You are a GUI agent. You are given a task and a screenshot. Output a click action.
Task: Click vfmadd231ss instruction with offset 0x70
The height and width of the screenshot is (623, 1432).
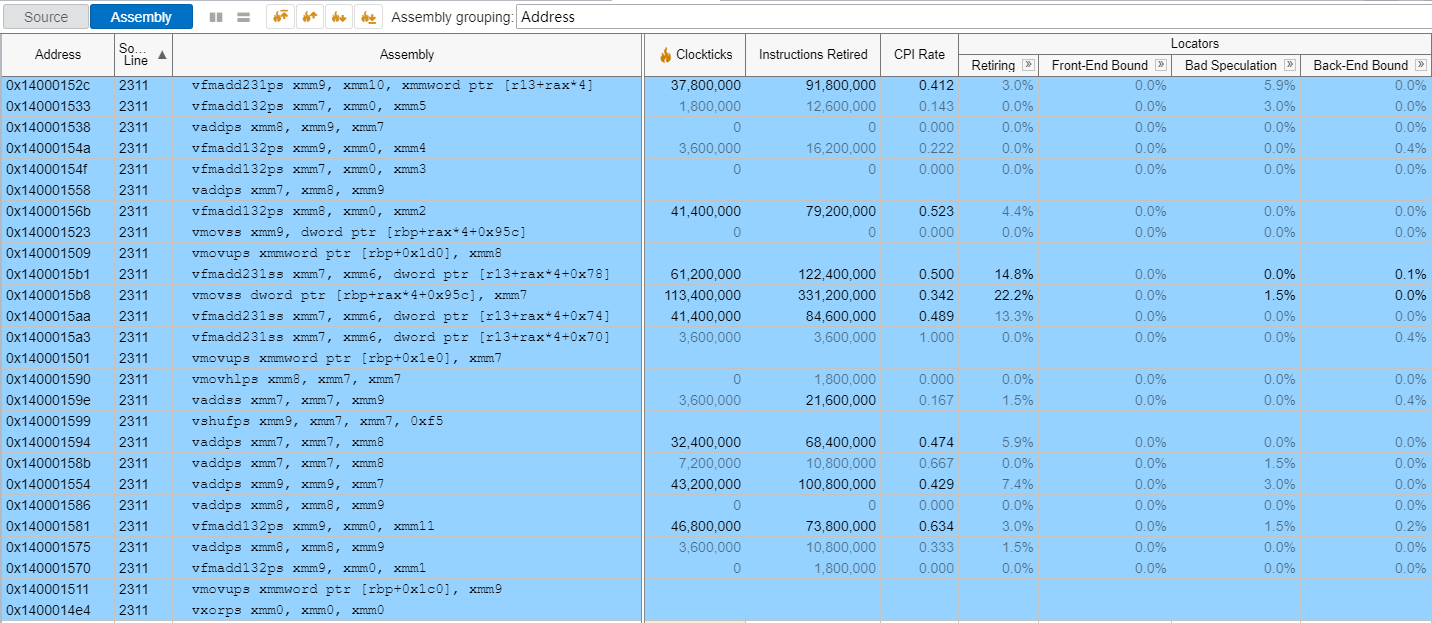click(x=400, y=338)
